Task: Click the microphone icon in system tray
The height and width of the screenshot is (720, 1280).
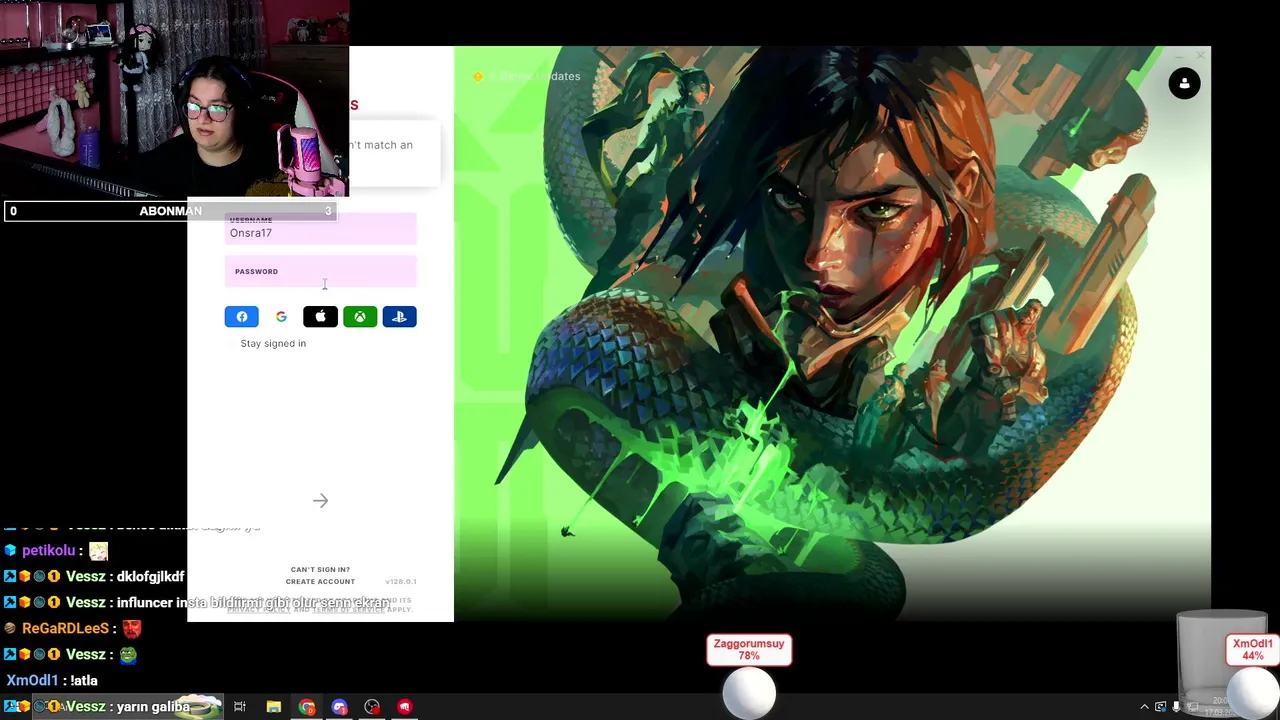Action: pyautogui.click(x=1176, y=707)
